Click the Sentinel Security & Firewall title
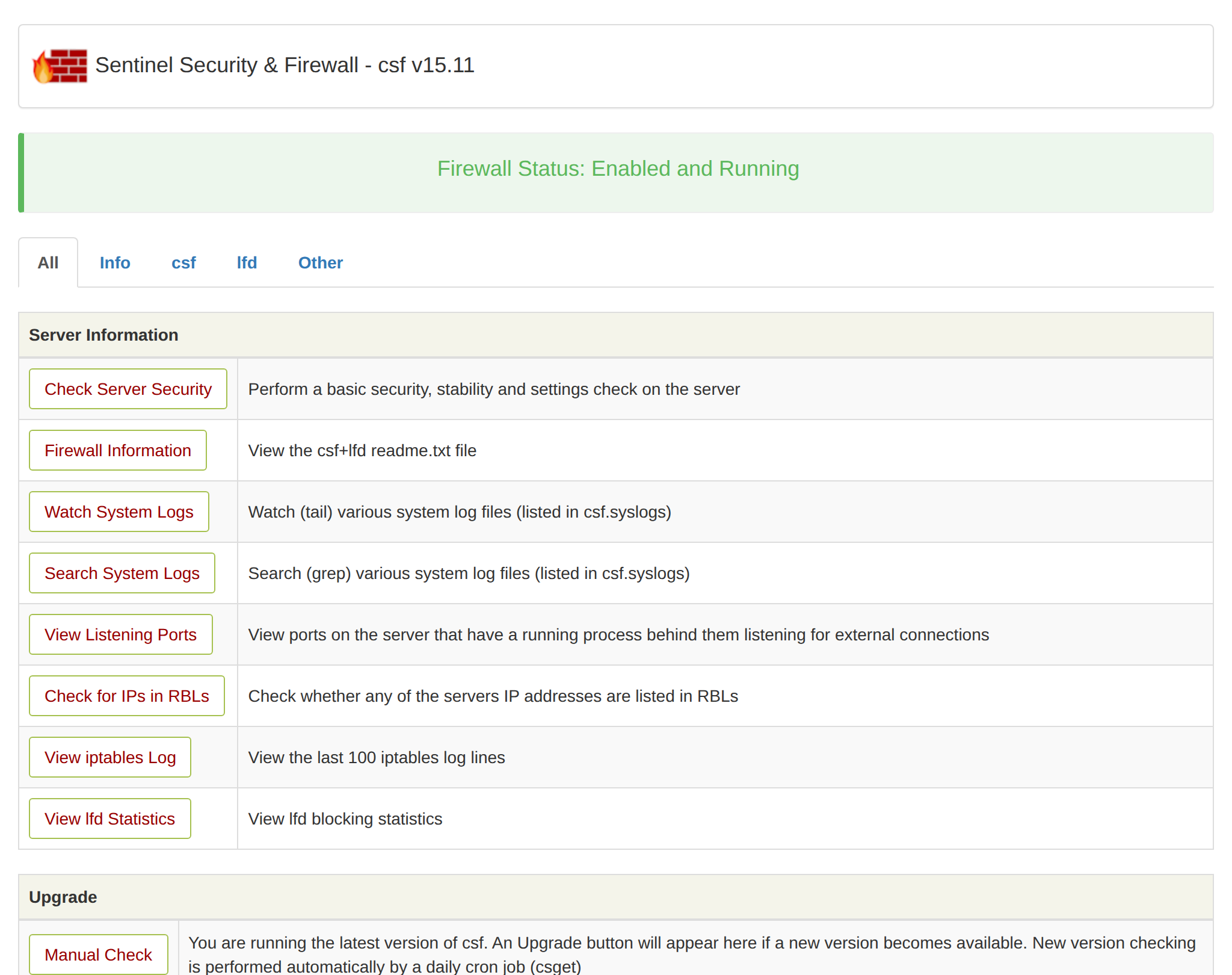The width and height of the screenshot is (1232, 975). [285, 65]
